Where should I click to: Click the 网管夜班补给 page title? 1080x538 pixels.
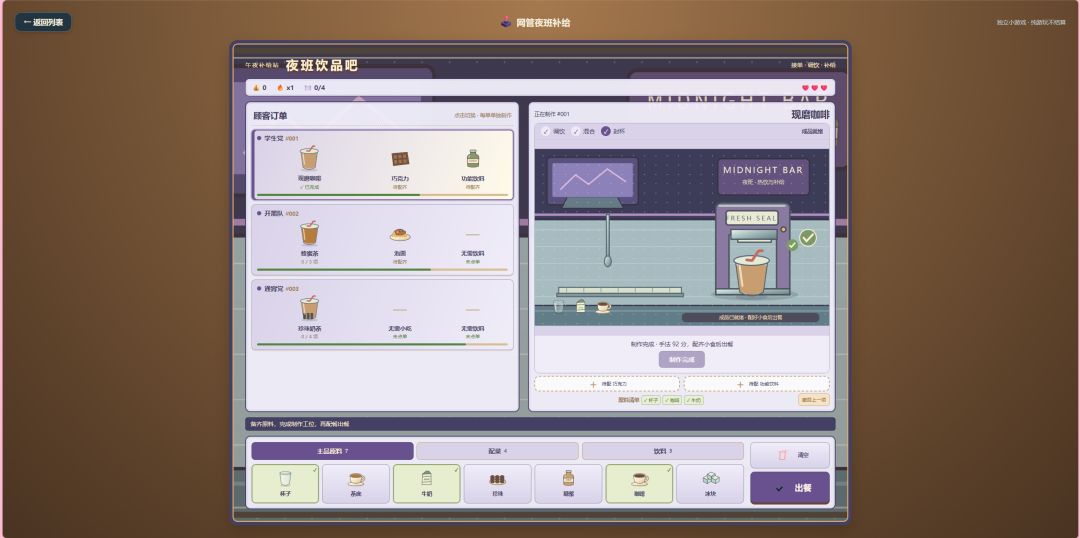click(543, 23)
